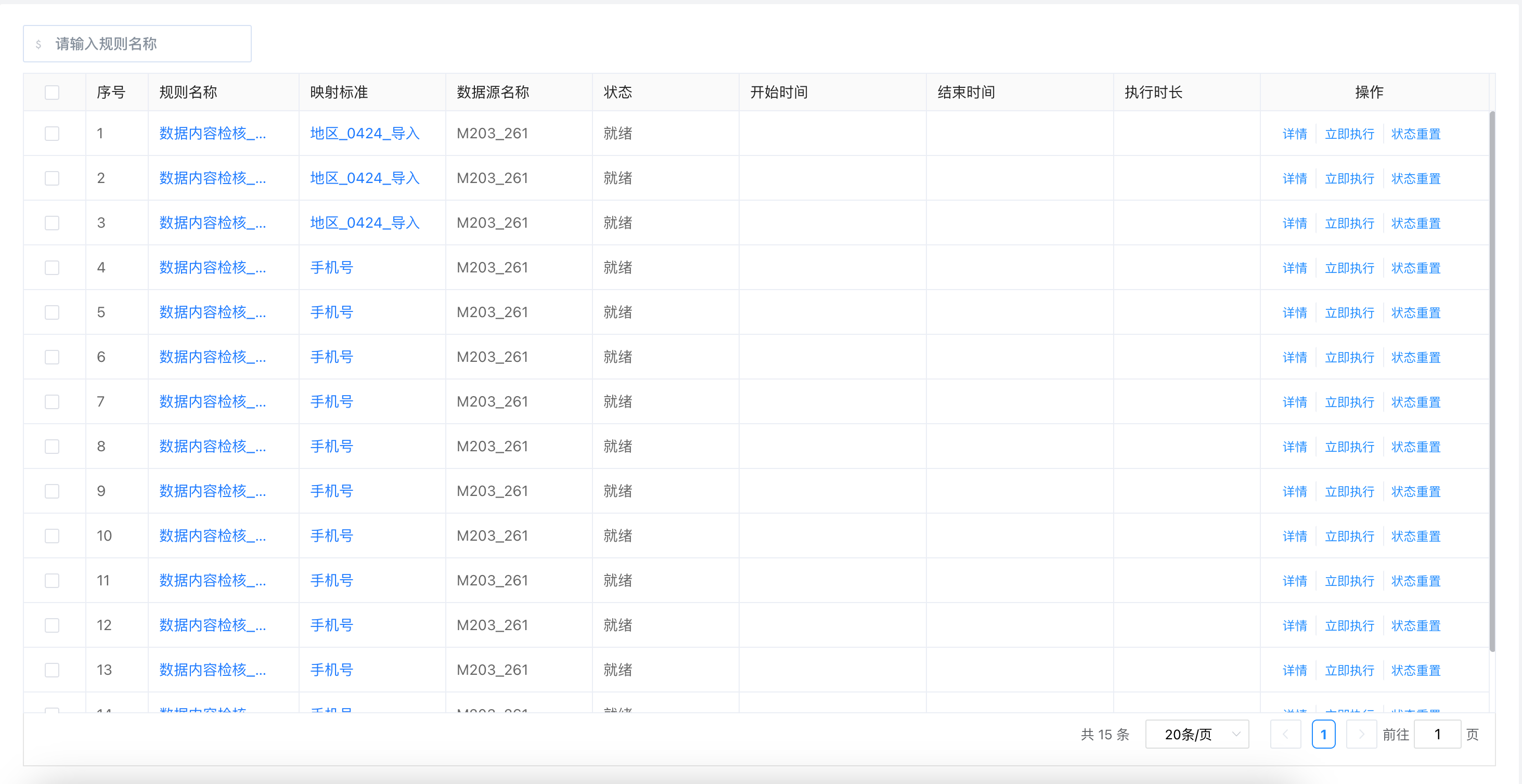Open the 手机号 mapping standard in row 9
1522x784 pixels.
tap(331, 491)
